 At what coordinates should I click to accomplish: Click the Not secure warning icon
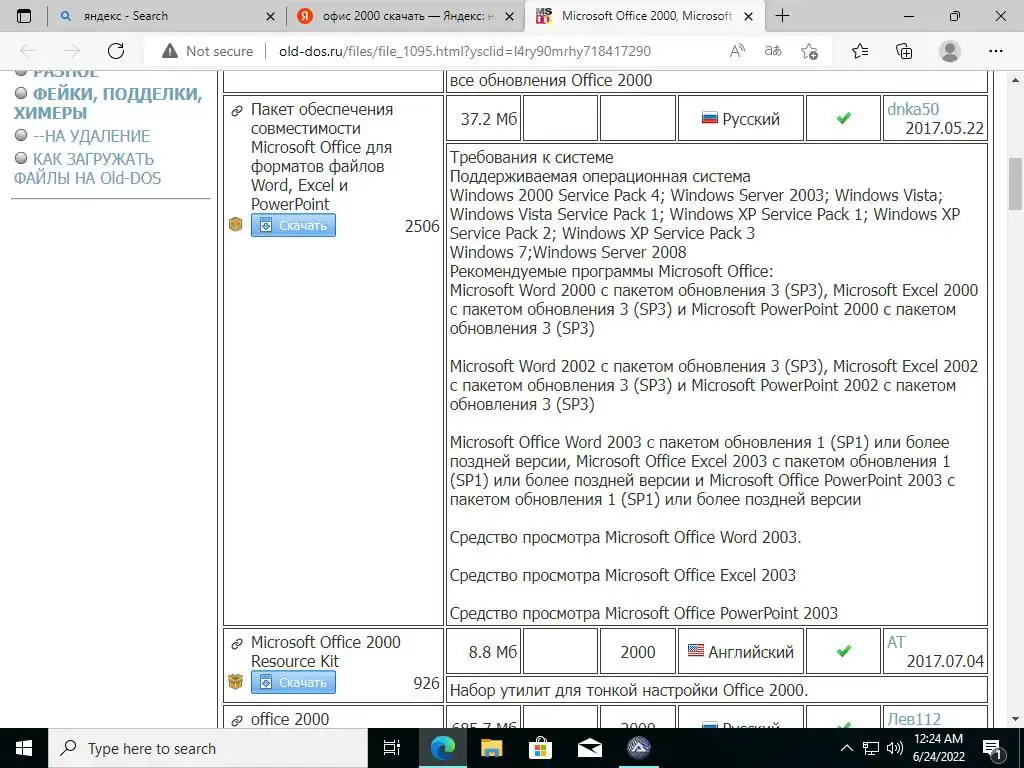(x=170, y=51)
